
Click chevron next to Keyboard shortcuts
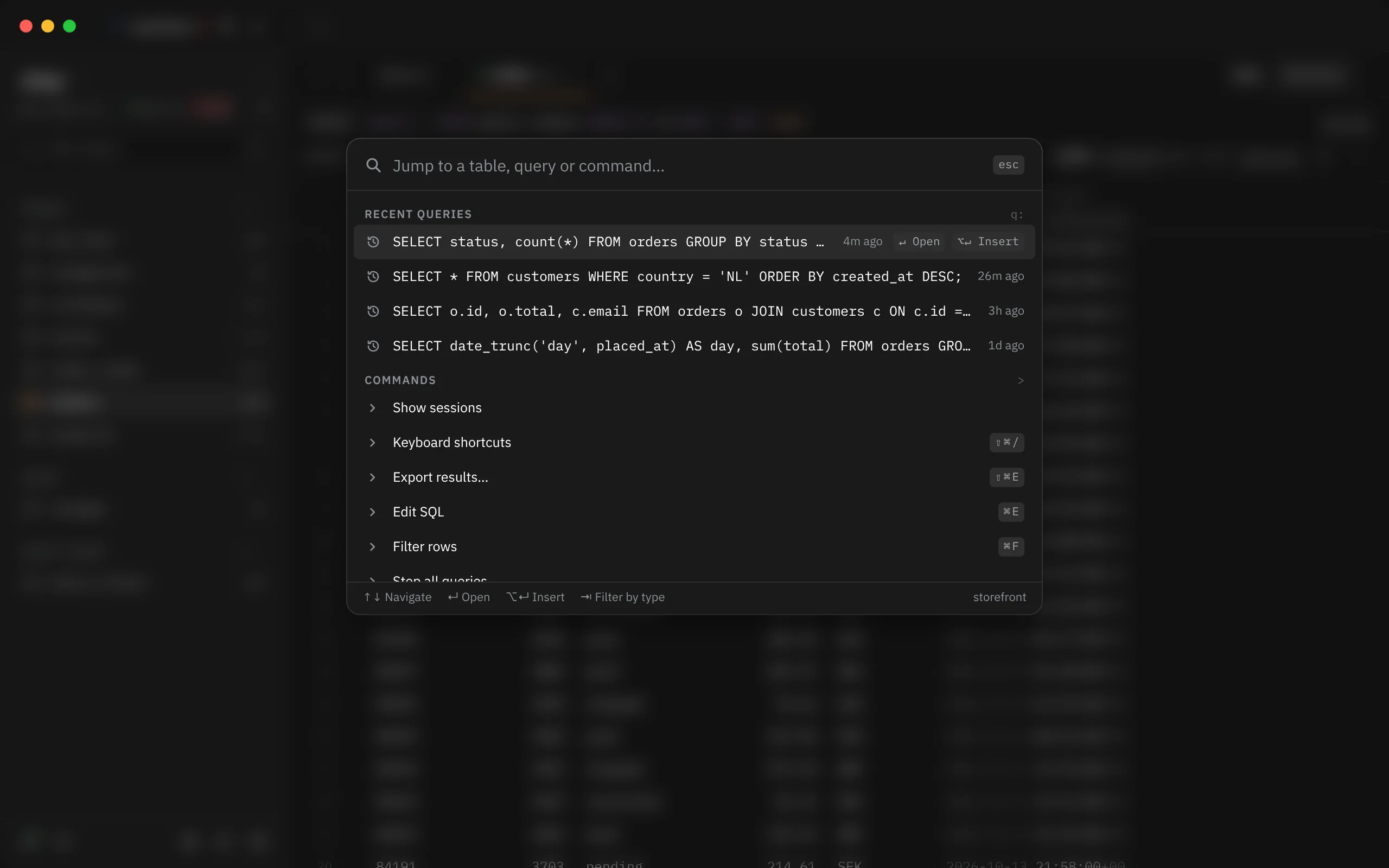[x=373, y=443]
